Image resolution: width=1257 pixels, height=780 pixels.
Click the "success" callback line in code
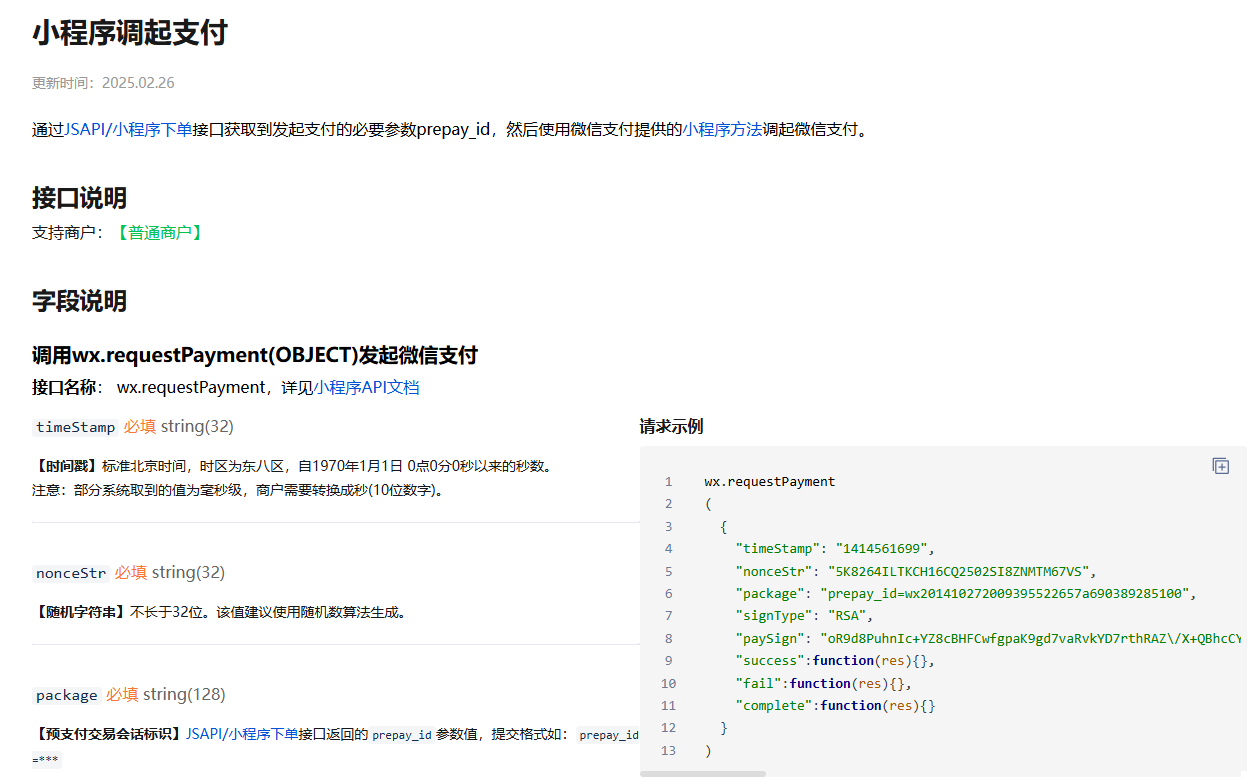pos(835,661)
